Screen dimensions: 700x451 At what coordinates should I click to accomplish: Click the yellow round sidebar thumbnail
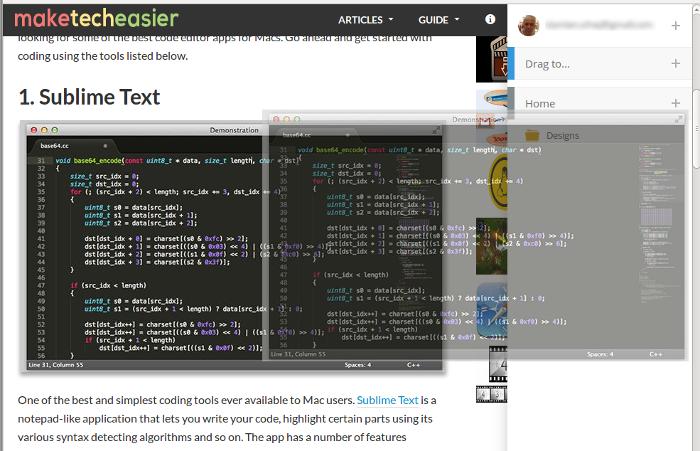[498, 182]
